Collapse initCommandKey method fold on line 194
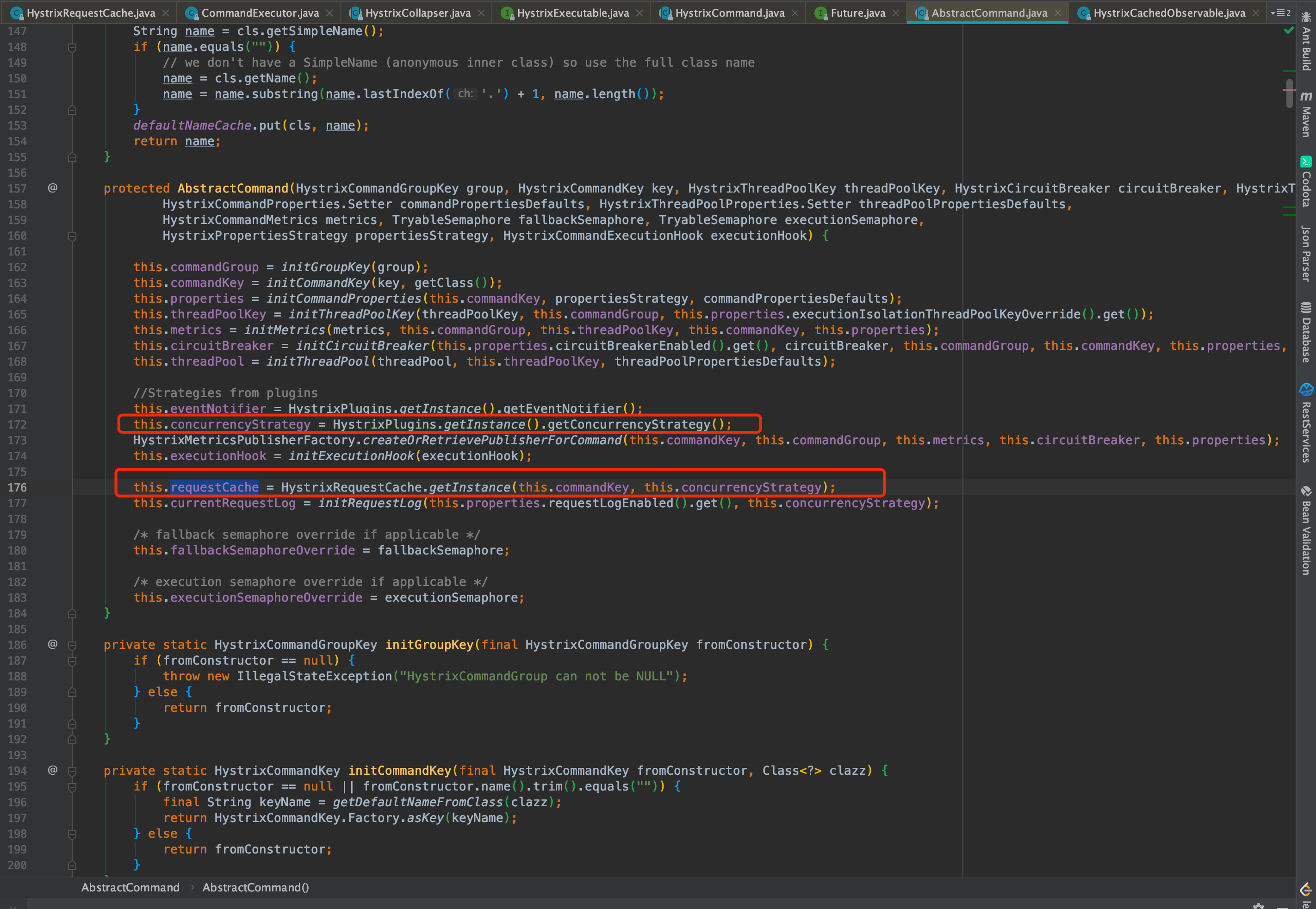1316x909 pixels. [x=72, y=771]
